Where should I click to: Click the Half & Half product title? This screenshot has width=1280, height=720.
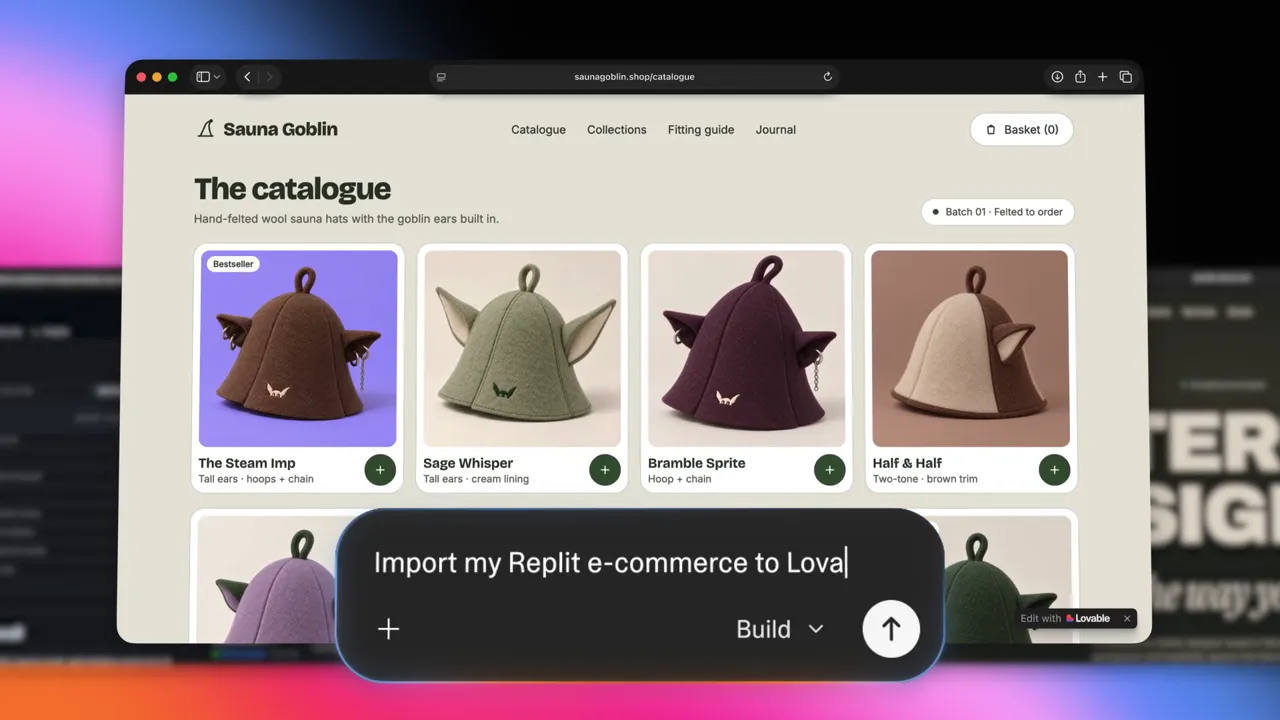point(907,463)
